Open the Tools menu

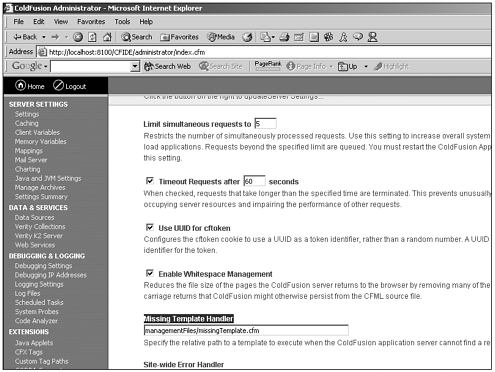[122, 22]
